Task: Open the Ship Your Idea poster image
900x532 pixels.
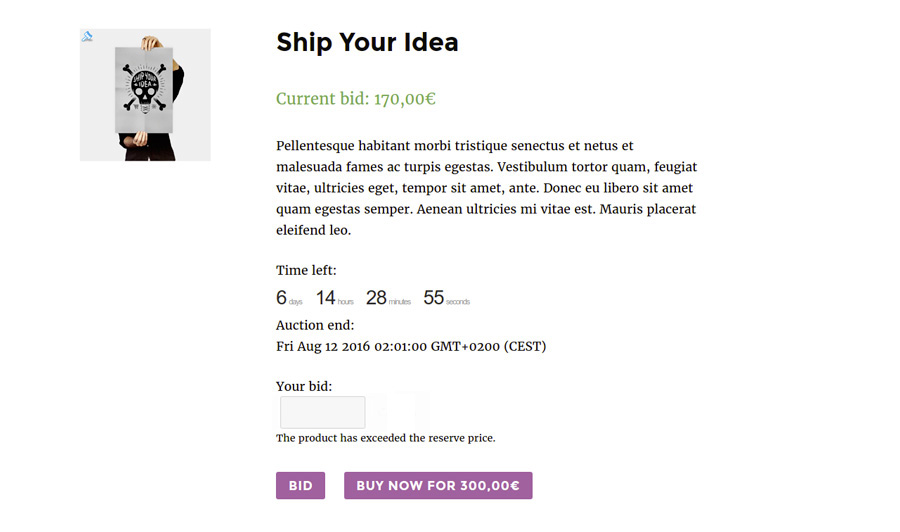Action: tap(145, 95)
